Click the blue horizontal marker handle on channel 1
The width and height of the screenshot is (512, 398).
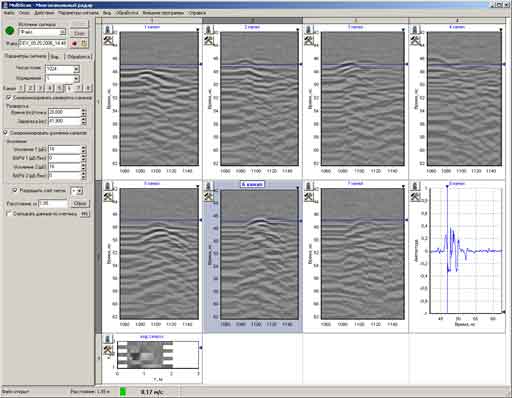pyautogui.click(x=201, y=64)
